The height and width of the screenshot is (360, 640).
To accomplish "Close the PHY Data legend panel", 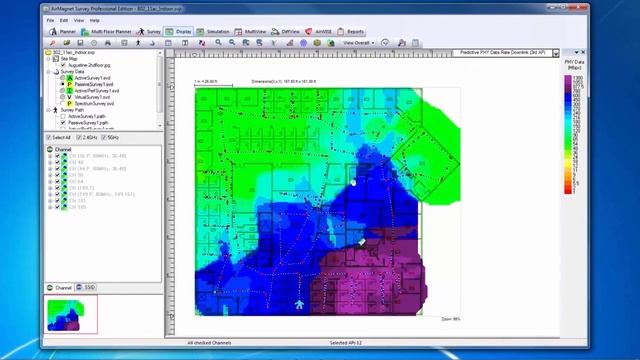I will coord(583,52).
